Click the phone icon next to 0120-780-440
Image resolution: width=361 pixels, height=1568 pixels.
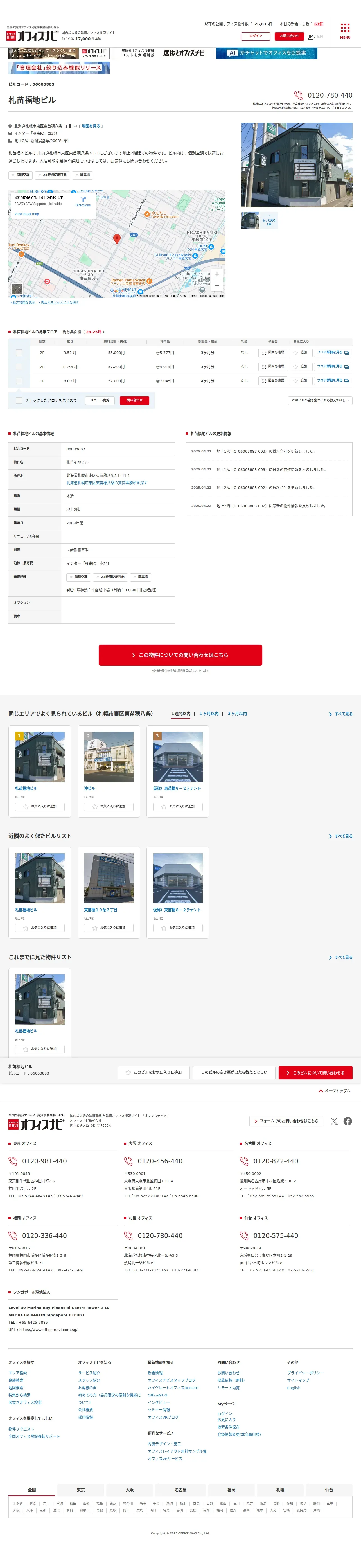click(298, 96)
